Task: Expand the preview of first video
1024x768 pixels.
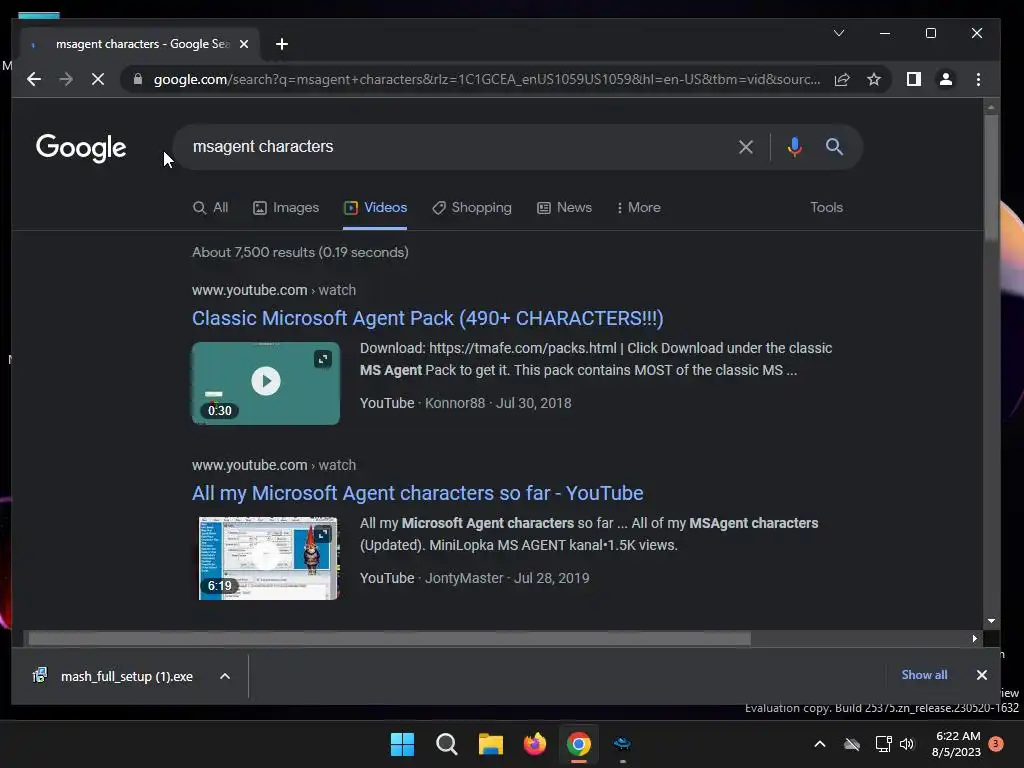Action: (323, 359)
